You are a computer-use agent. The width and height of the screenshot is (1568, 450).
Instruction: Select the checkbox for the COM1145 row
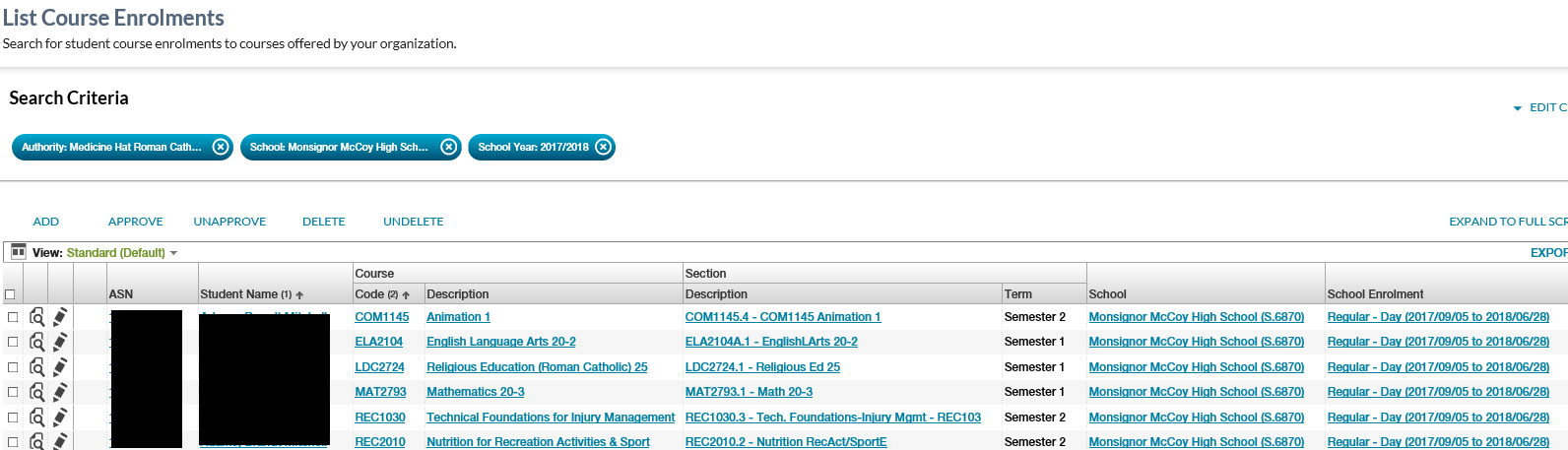pyautogui.click(x=13, y=317)
